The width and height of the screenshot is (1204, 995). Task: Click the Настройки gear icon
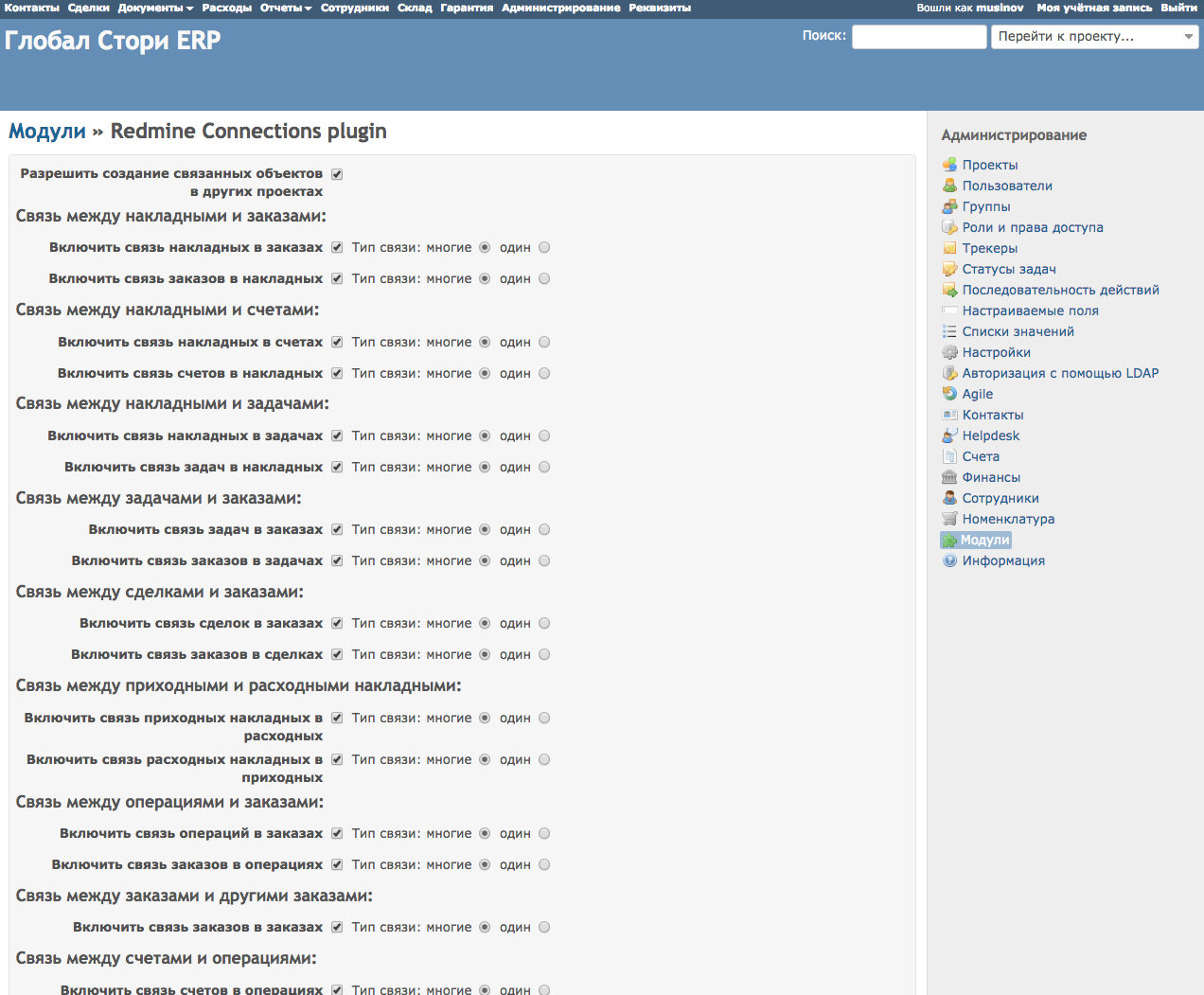949,352
